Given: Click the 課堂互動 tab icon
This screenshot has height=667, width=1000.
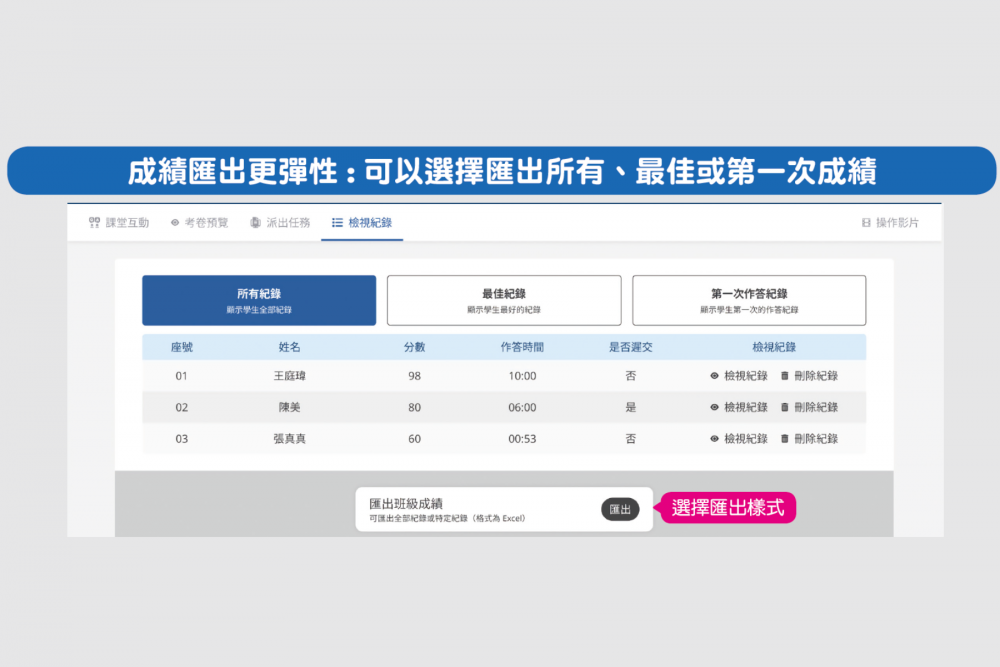Looking at the screenshot, I should pyautogui.click(x=94, y=223).
